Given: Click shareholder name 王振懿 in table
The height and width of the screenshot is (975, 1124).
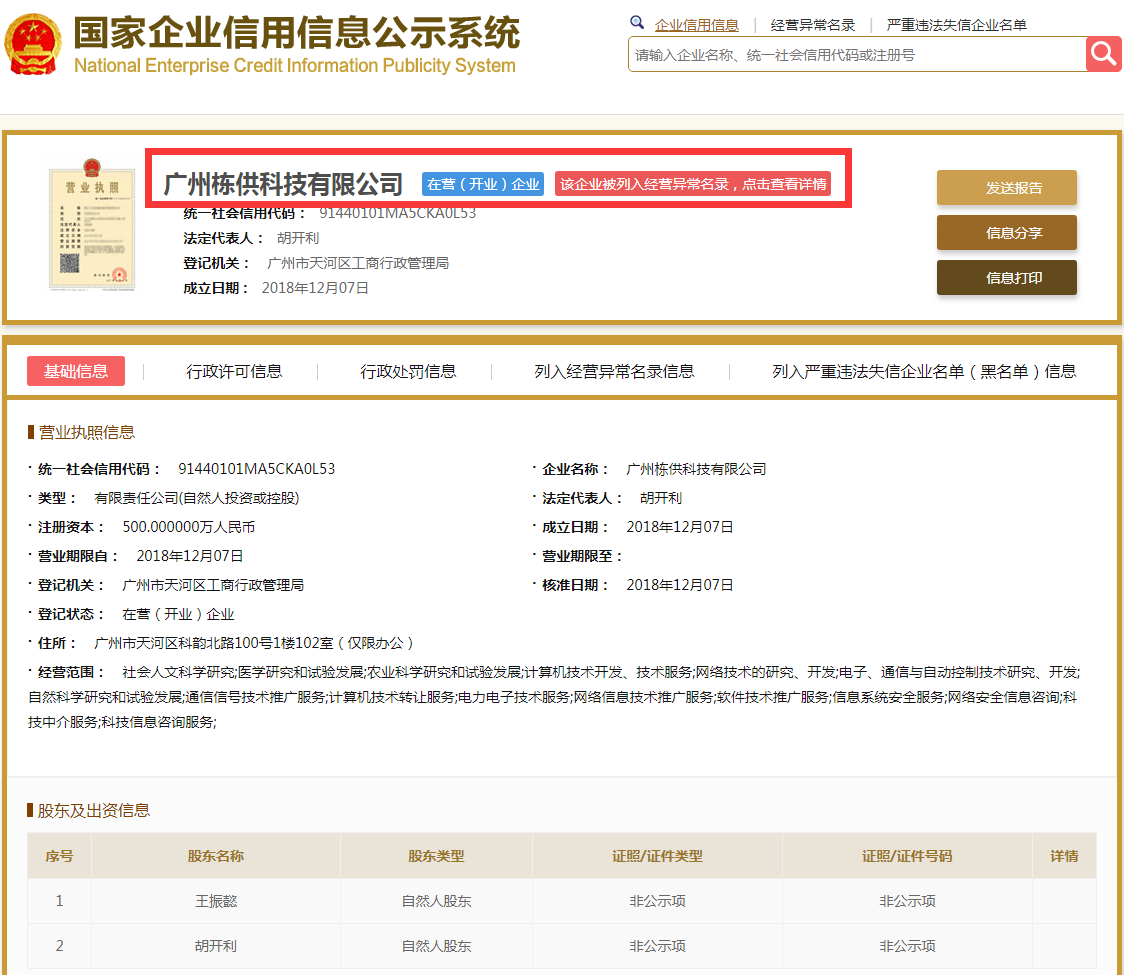Looking at the screenshot, I should click(216, 901).
